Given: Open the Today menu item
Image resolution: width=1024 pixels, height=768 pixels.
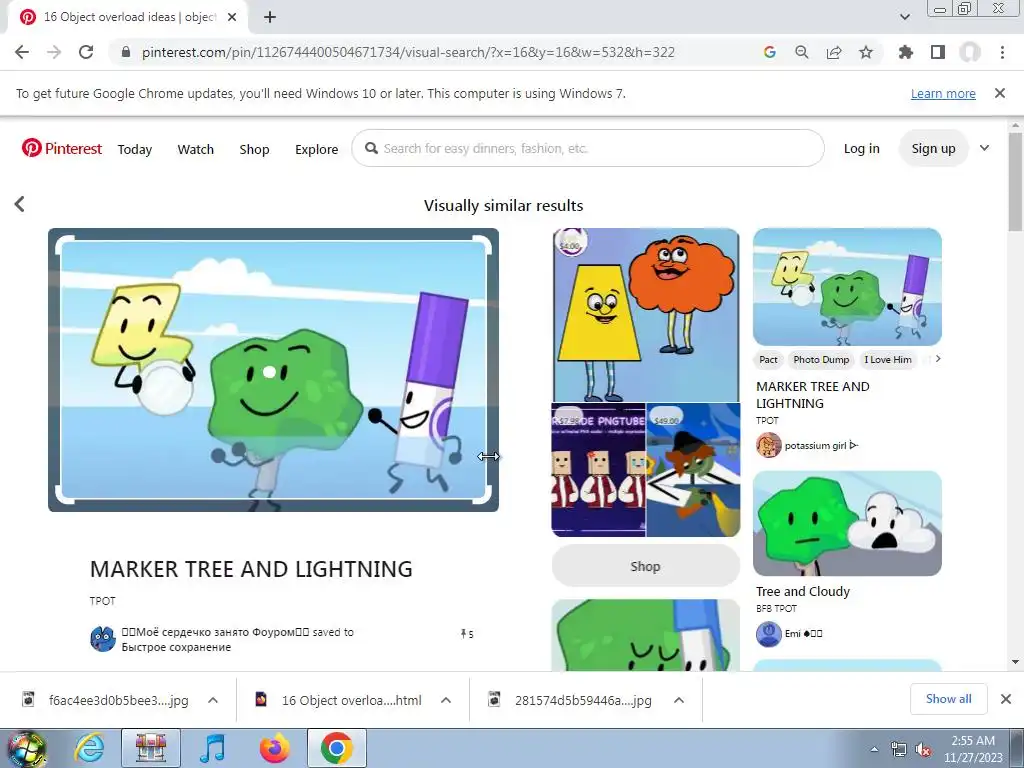Looking at the screenshot, I should tap(135, 150).
